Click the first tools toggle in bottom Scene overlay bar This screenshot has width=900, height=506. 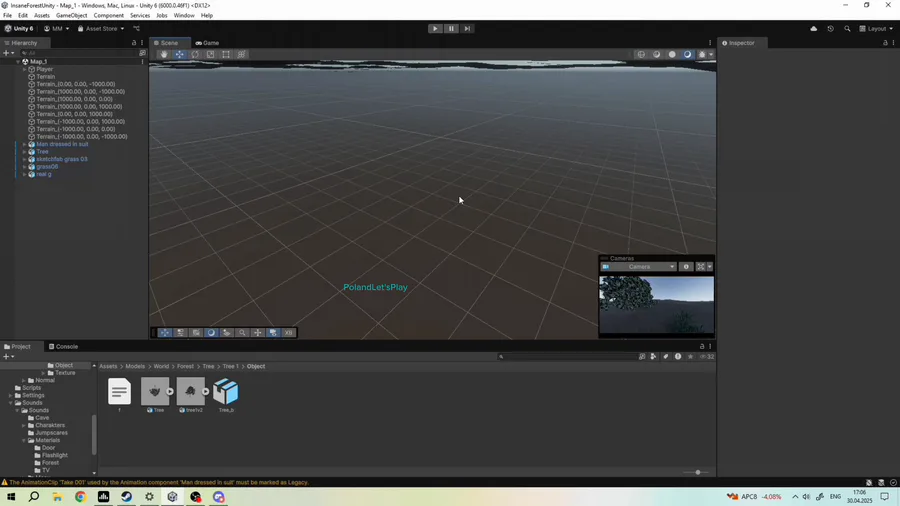165,333
